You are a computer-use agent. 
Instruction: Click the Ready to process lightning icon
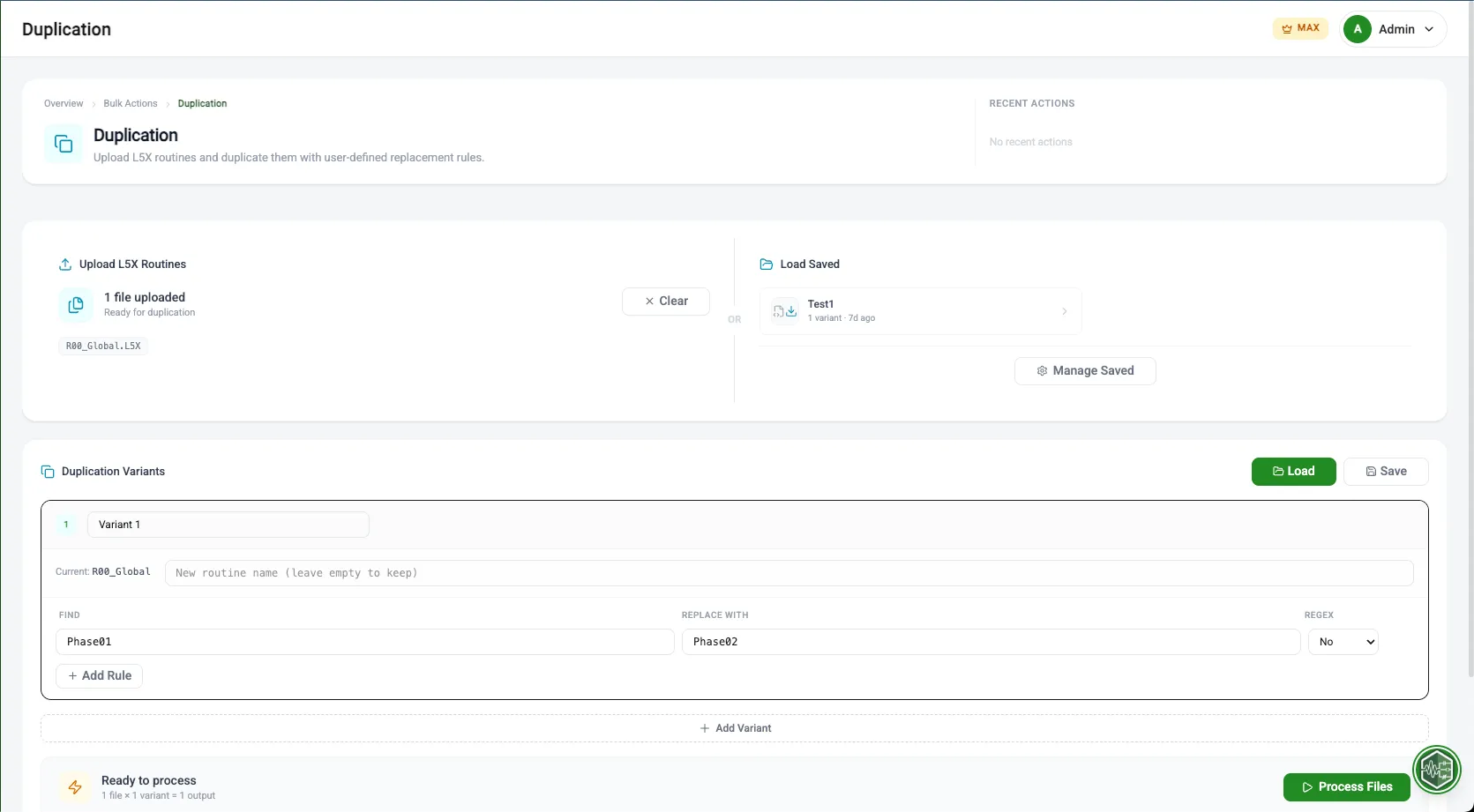(75, 787)
